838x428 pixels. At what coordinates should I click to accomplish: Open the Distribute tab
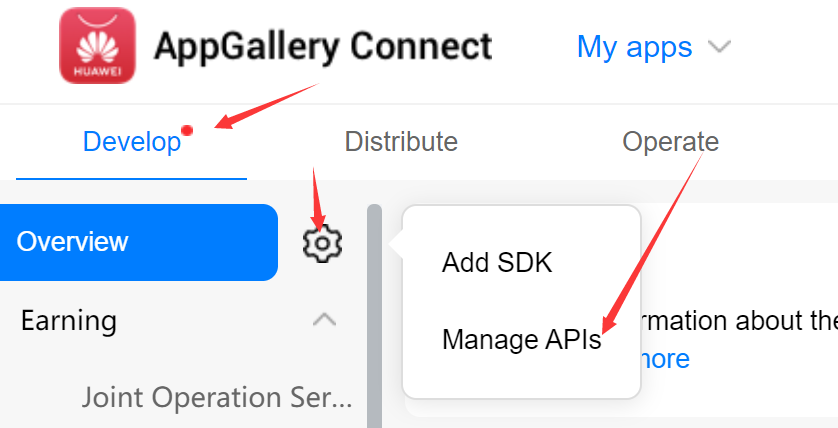coord(401,142)
